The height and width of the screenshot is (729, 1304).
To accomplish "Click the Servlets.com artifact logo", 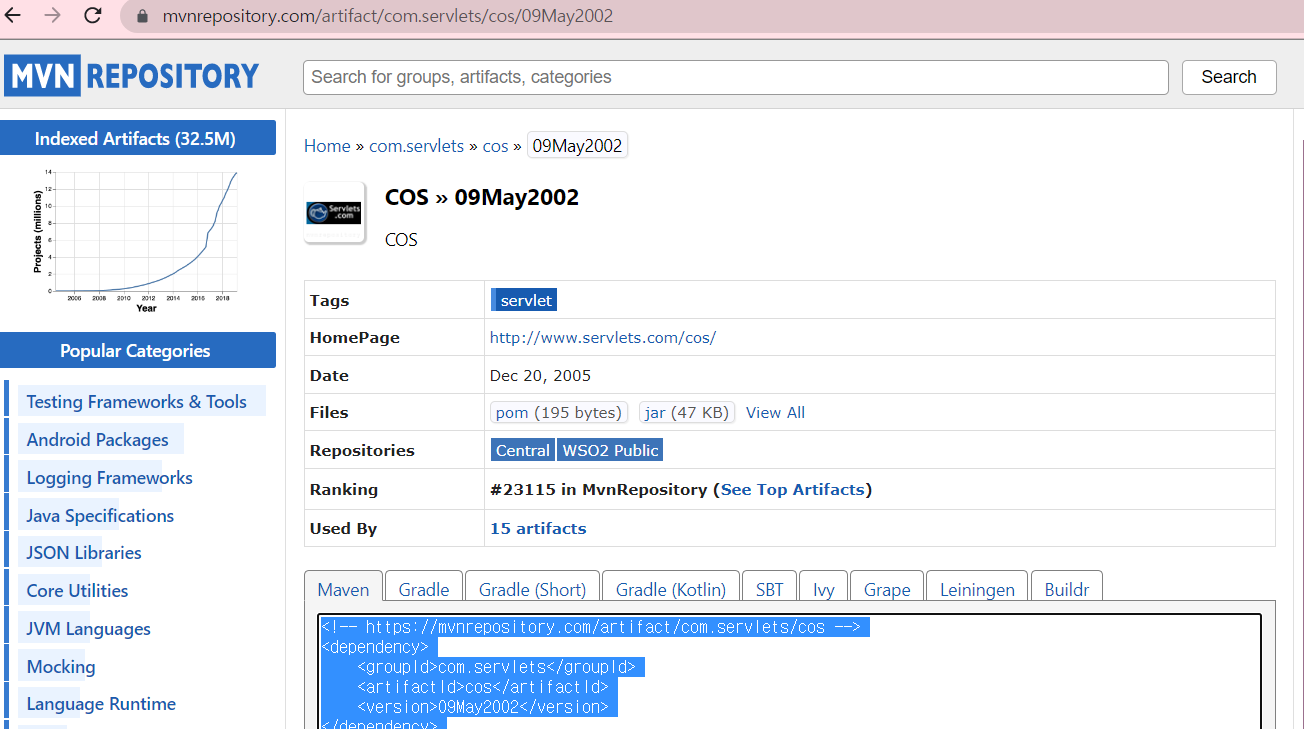I will tap(335, 212).
